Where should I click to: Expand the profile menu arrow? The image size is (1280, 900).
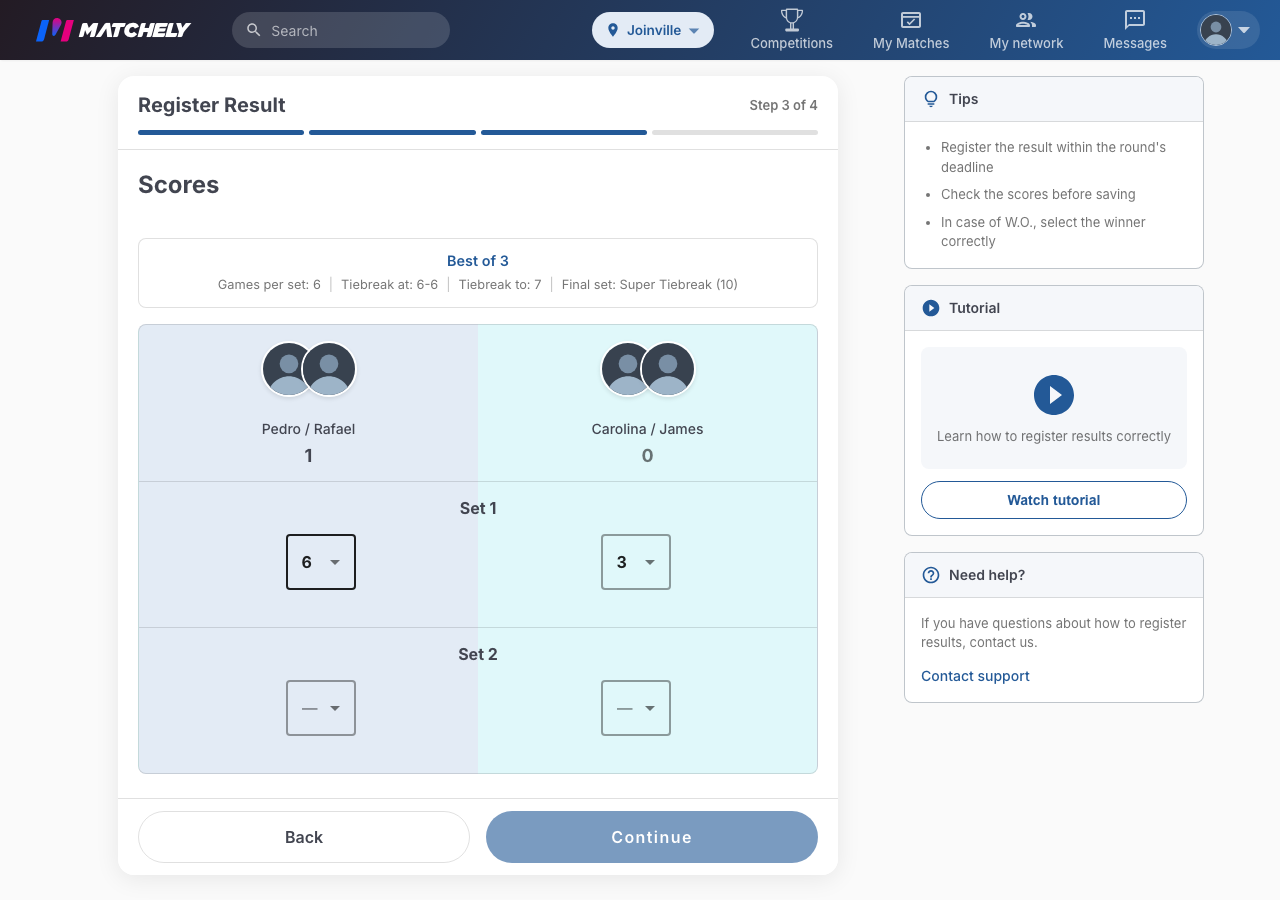1244,30
